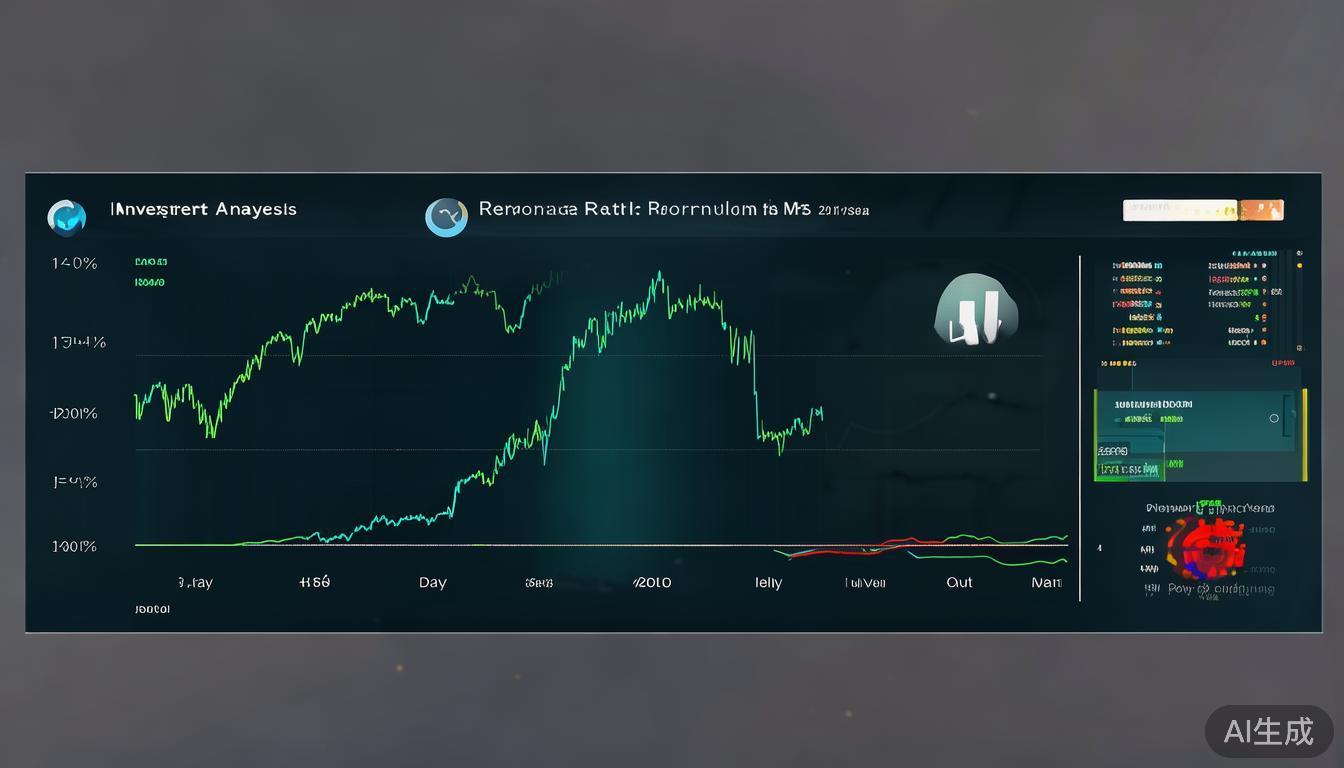Open the orange marker icon at top right
This screenshot has height=768, width=1344.
click(1262, 210)
